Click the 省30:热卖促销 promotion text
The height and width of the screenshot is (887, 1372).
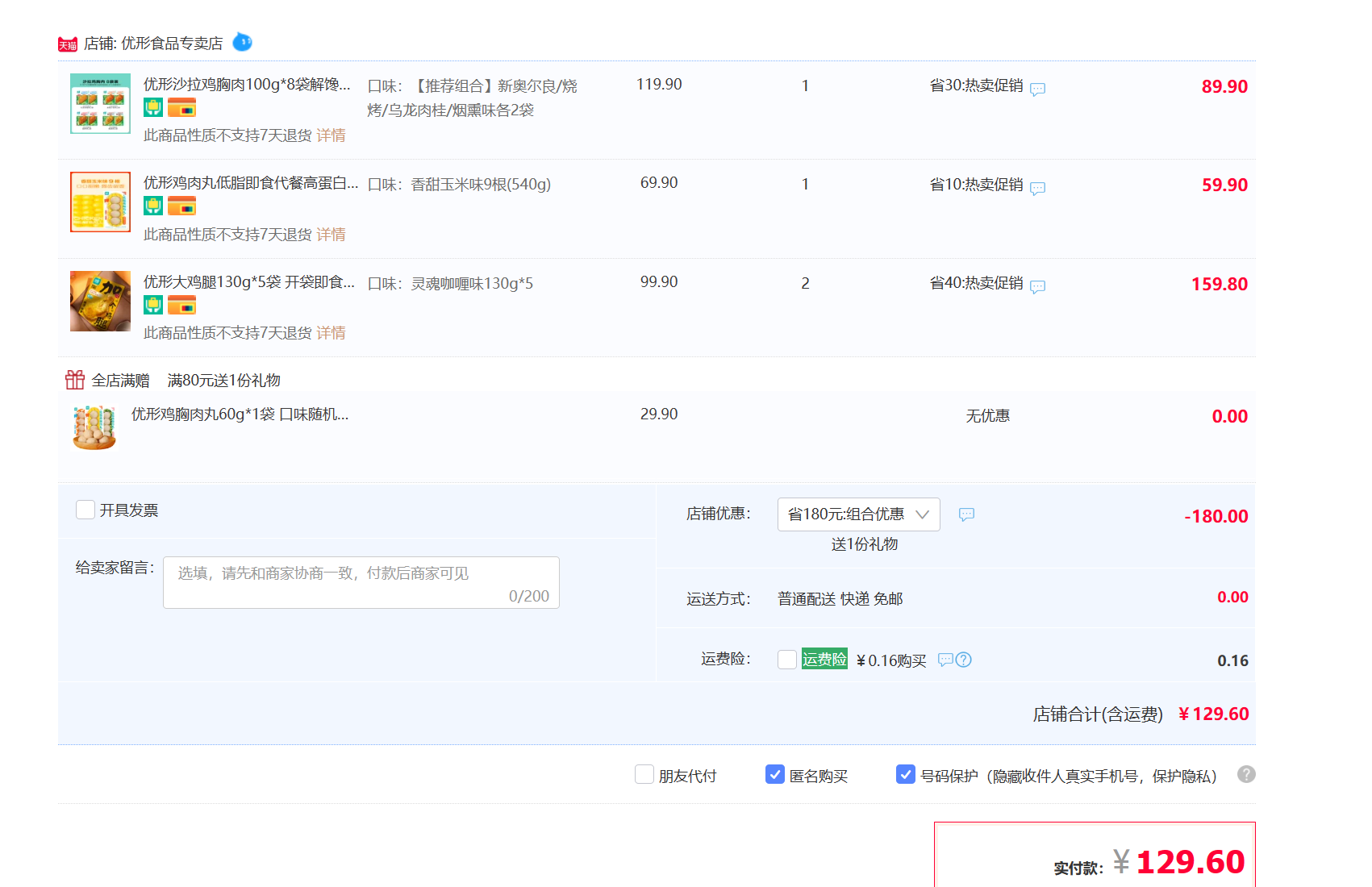tap(976, 85)
